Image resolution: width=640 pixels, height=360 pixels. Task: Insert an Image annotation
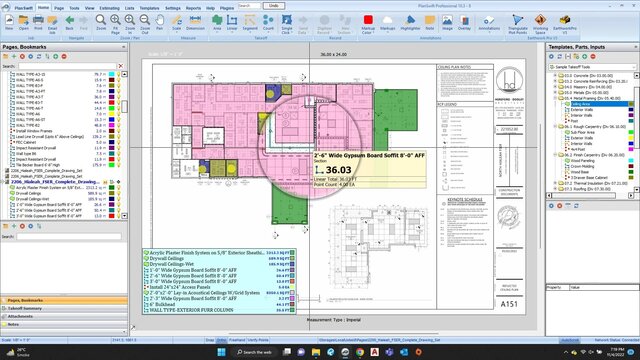[447, 23]
